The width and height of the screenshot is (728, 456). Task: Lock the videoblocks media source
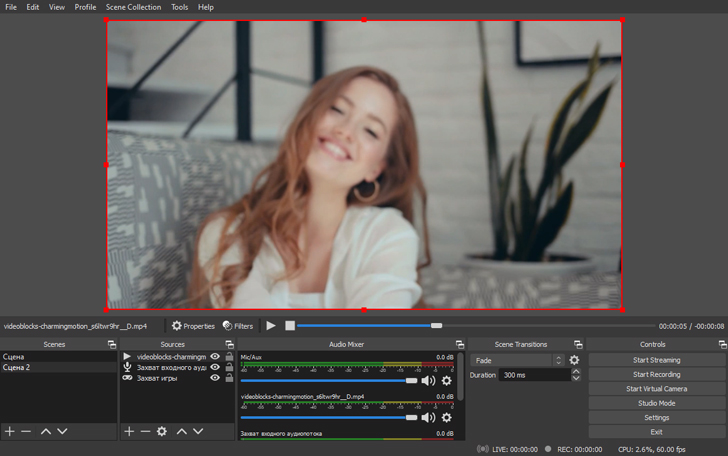(229, 357)
